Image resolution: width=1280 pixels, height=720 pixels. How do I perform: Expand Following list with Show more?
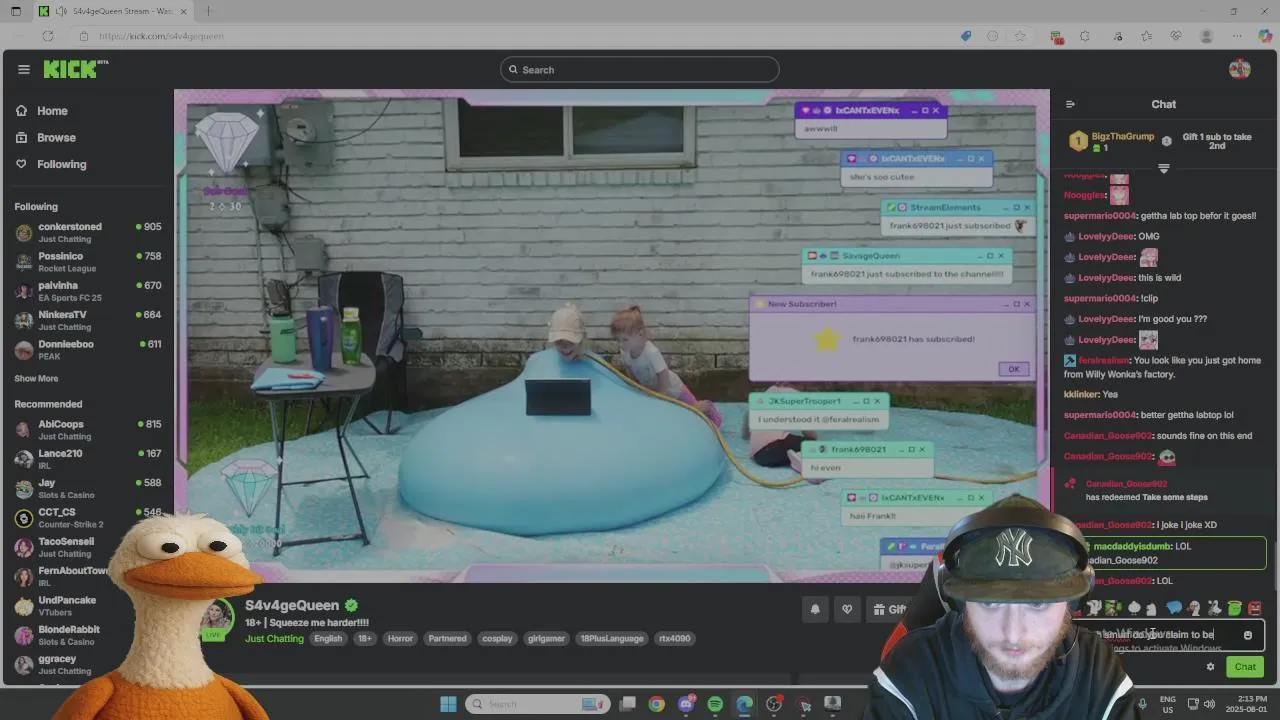point(36,379)
